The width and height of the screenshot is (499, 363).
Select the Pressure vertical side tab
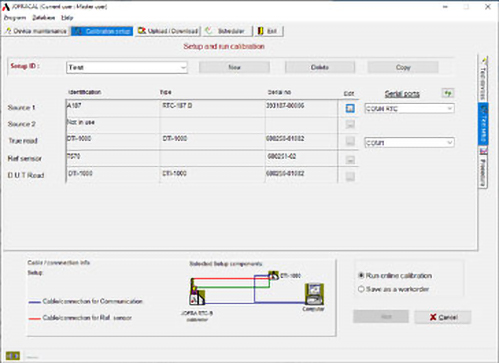point(483,168)
